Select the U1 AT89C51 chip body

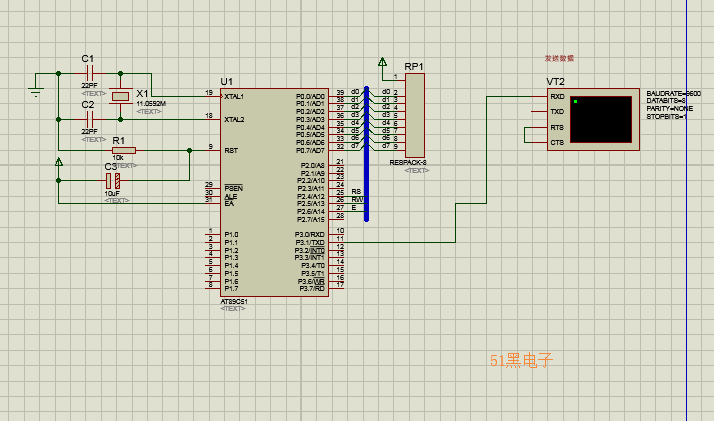[275, 193]
